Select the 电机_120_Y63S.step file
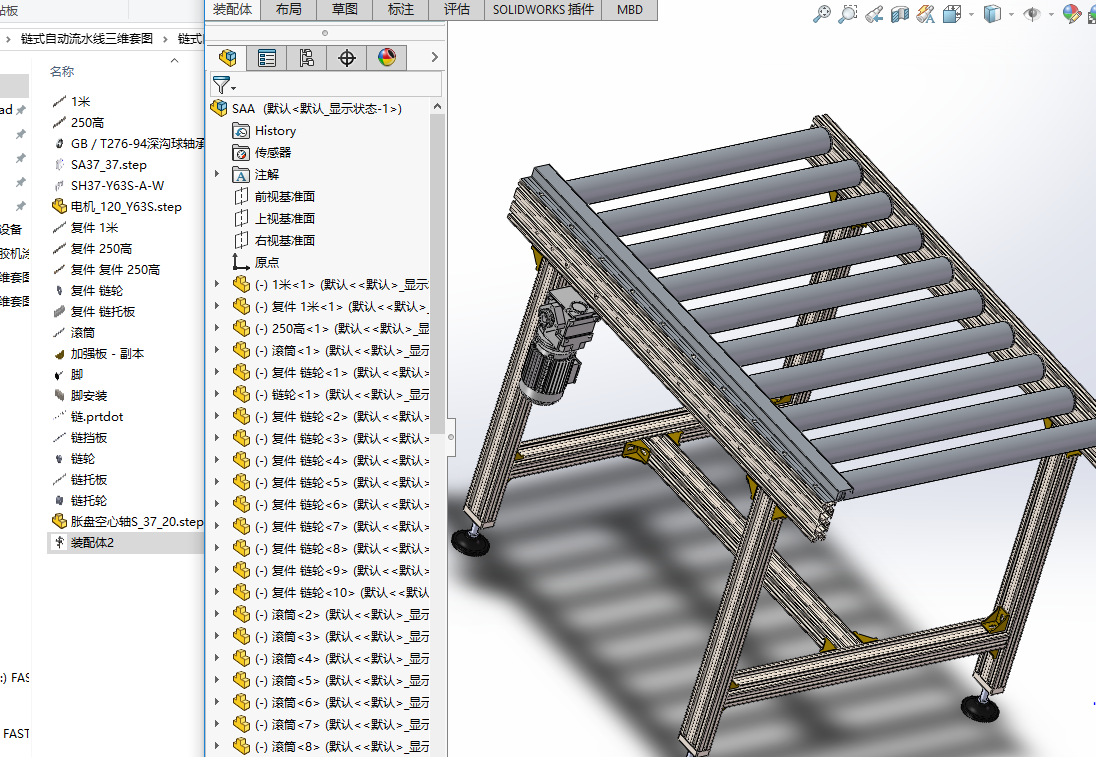Image resolution: width=1096 pixels, height=757 pixels. click(125, 207)
